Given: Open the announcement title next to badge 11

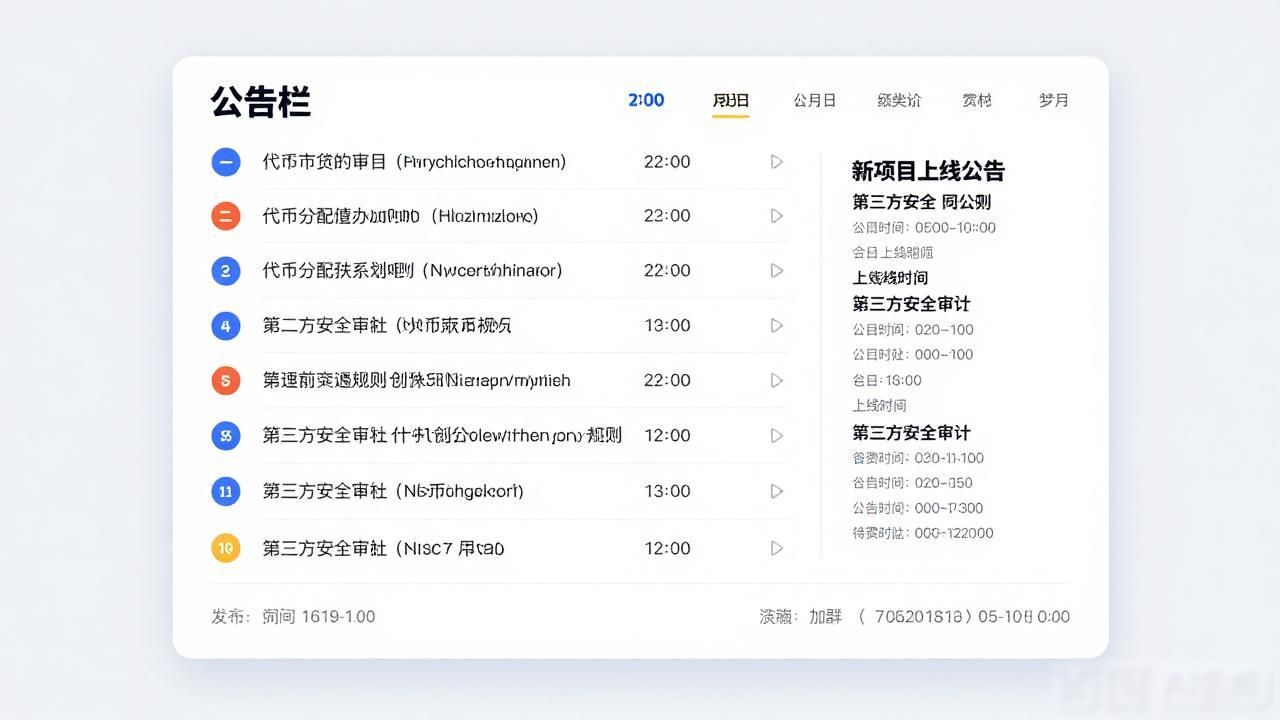Looking at the screenshot, I should [x=393, y=491].
